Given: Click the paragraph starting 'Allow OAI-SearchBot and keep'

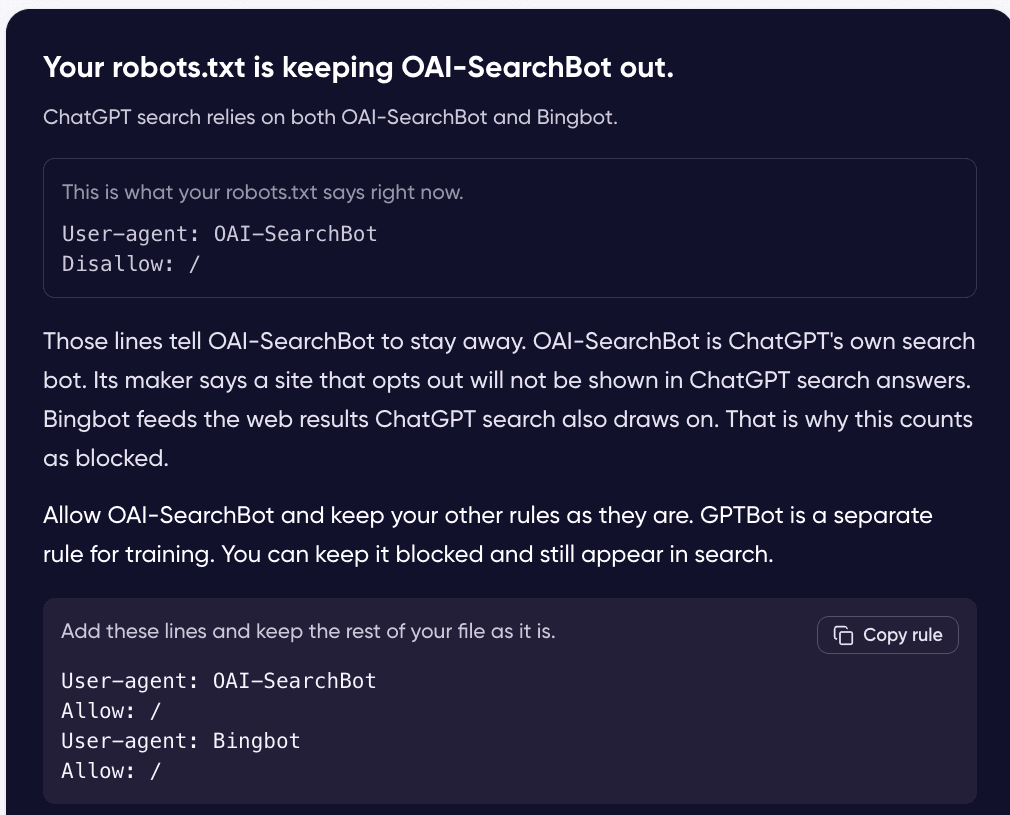Looking at the screenshot, I should [488, 535].
